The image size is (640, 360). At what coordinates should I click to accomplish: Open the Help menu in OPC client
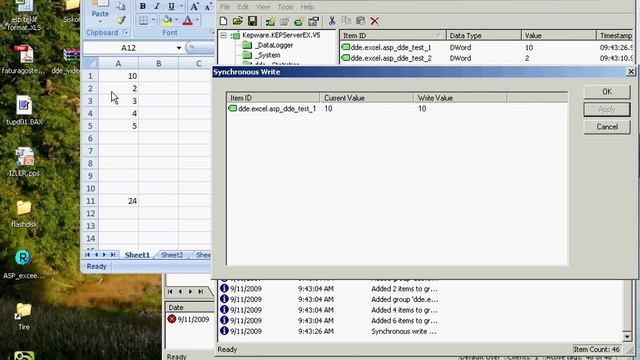point(307,7)
